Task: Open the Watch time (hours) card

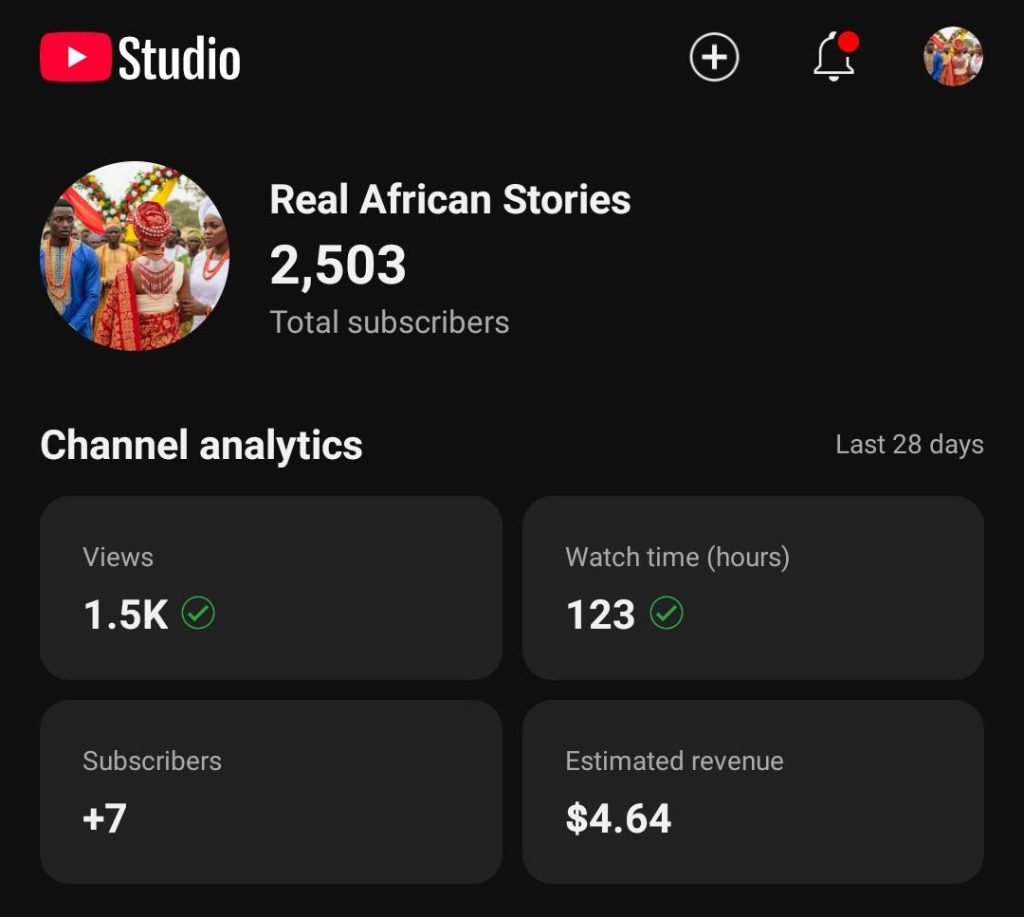Action: (752, 587)
